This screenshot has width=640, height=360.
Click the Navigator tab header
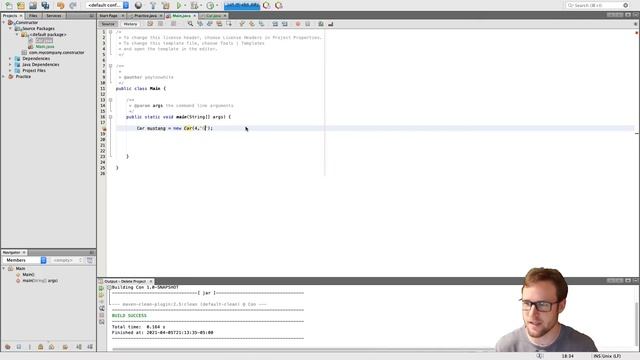(x=14, y=252)
